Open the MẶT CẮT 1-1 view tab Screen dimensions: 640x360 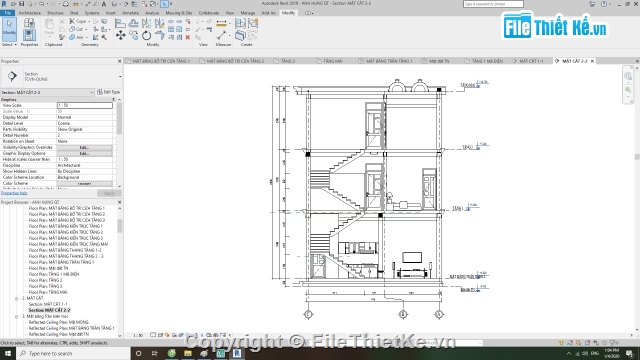click(x=531, y=61)
